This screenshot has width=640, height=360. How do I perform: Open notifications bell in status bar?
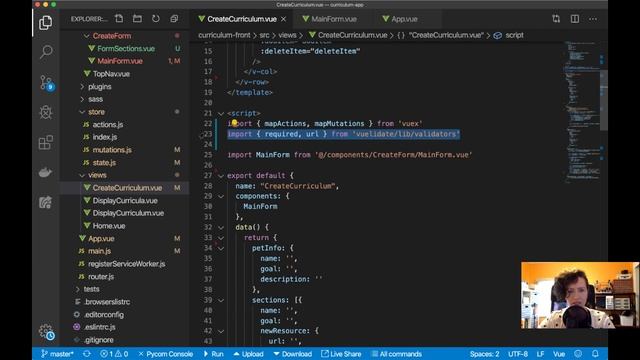596,354
